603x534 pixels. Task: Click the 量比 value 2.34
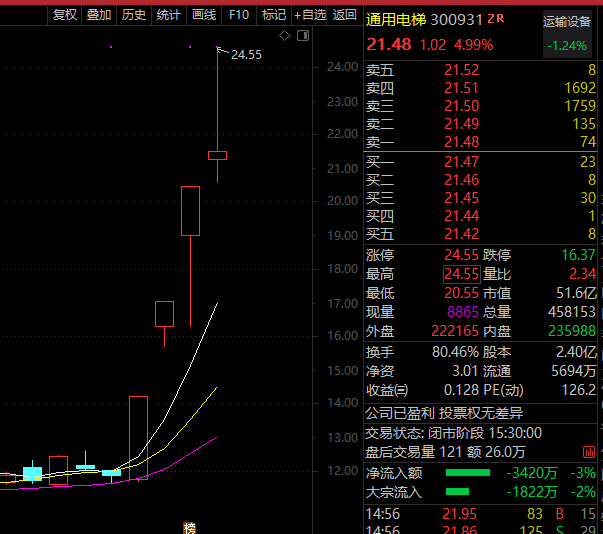(582, 274)
